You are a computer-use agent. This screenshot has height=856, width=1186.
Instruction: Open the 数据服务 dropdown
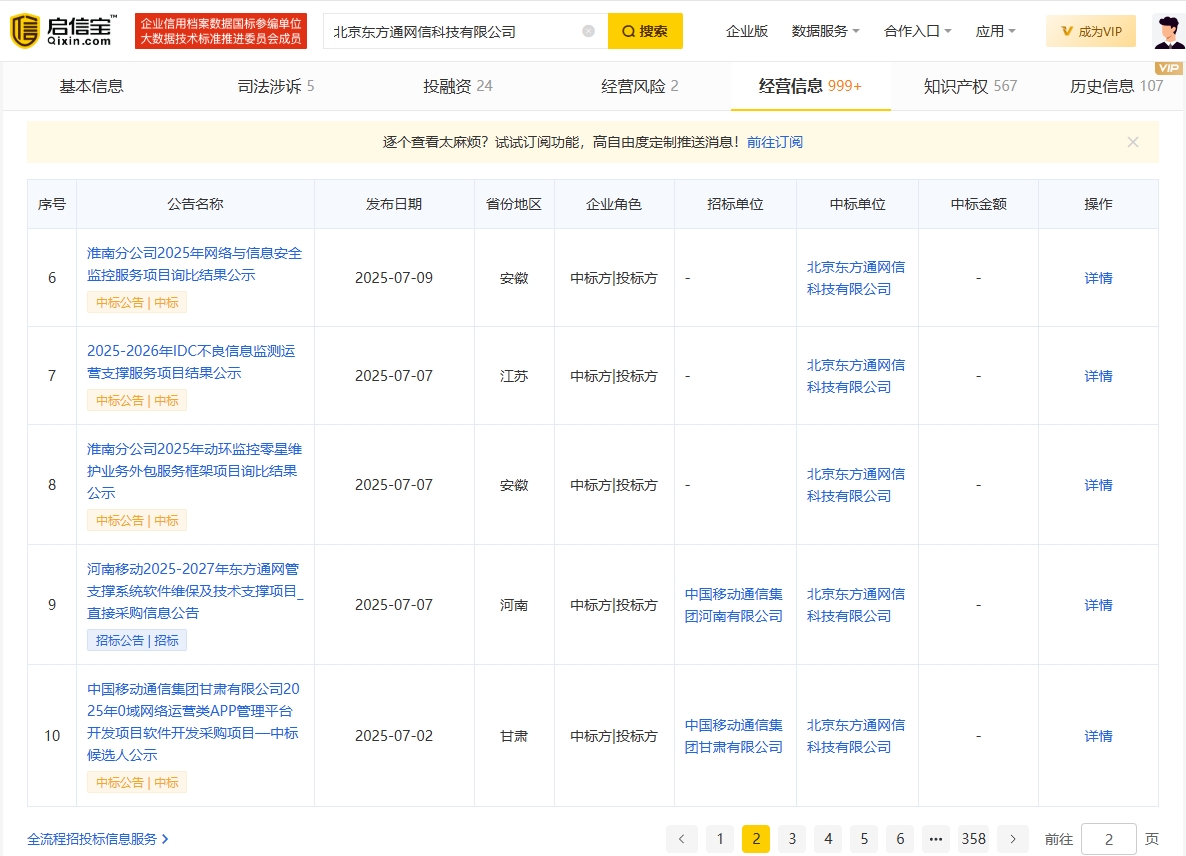click(825, 31)
